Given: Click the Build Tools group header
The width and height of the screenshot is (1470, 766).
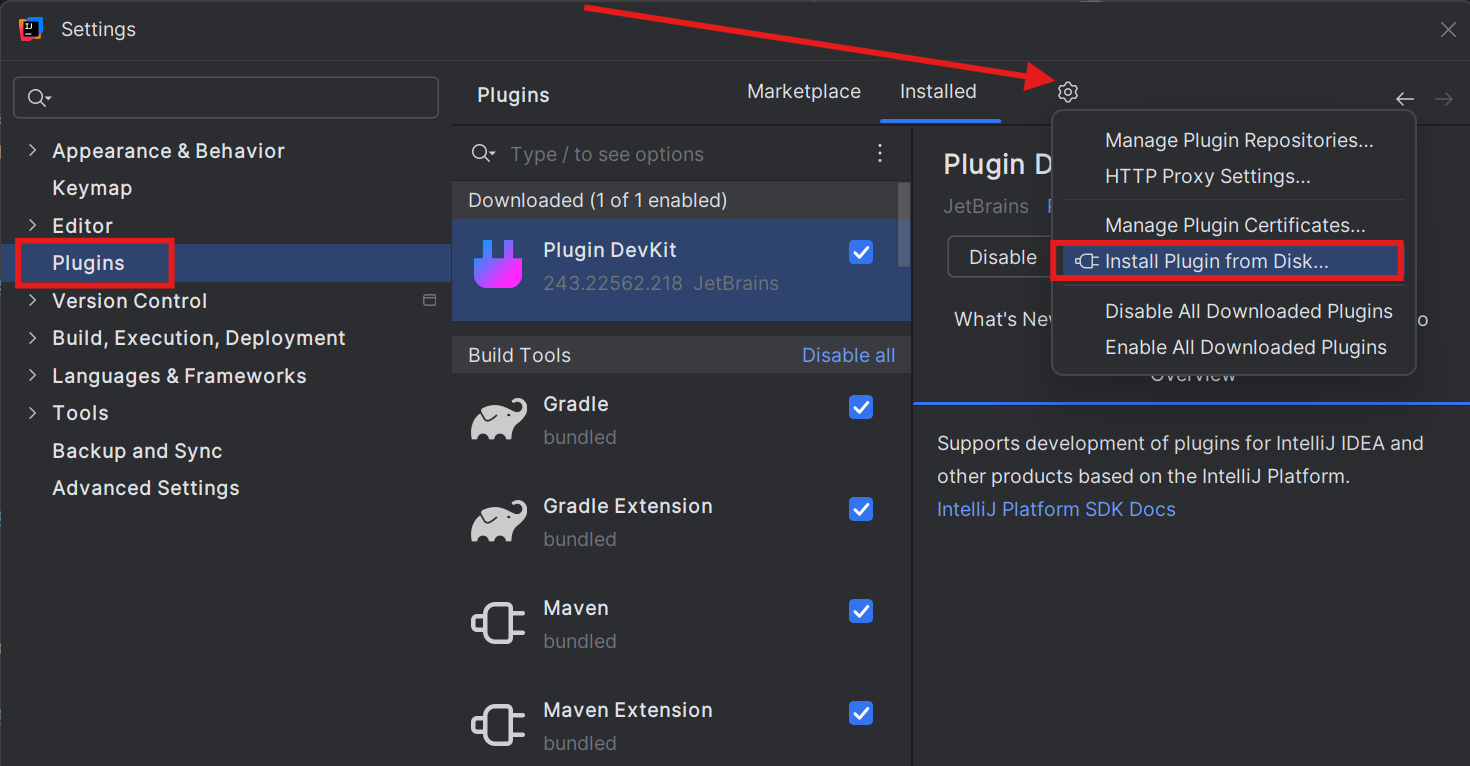Looking at the screenshot, I should [x=519, y=355].
